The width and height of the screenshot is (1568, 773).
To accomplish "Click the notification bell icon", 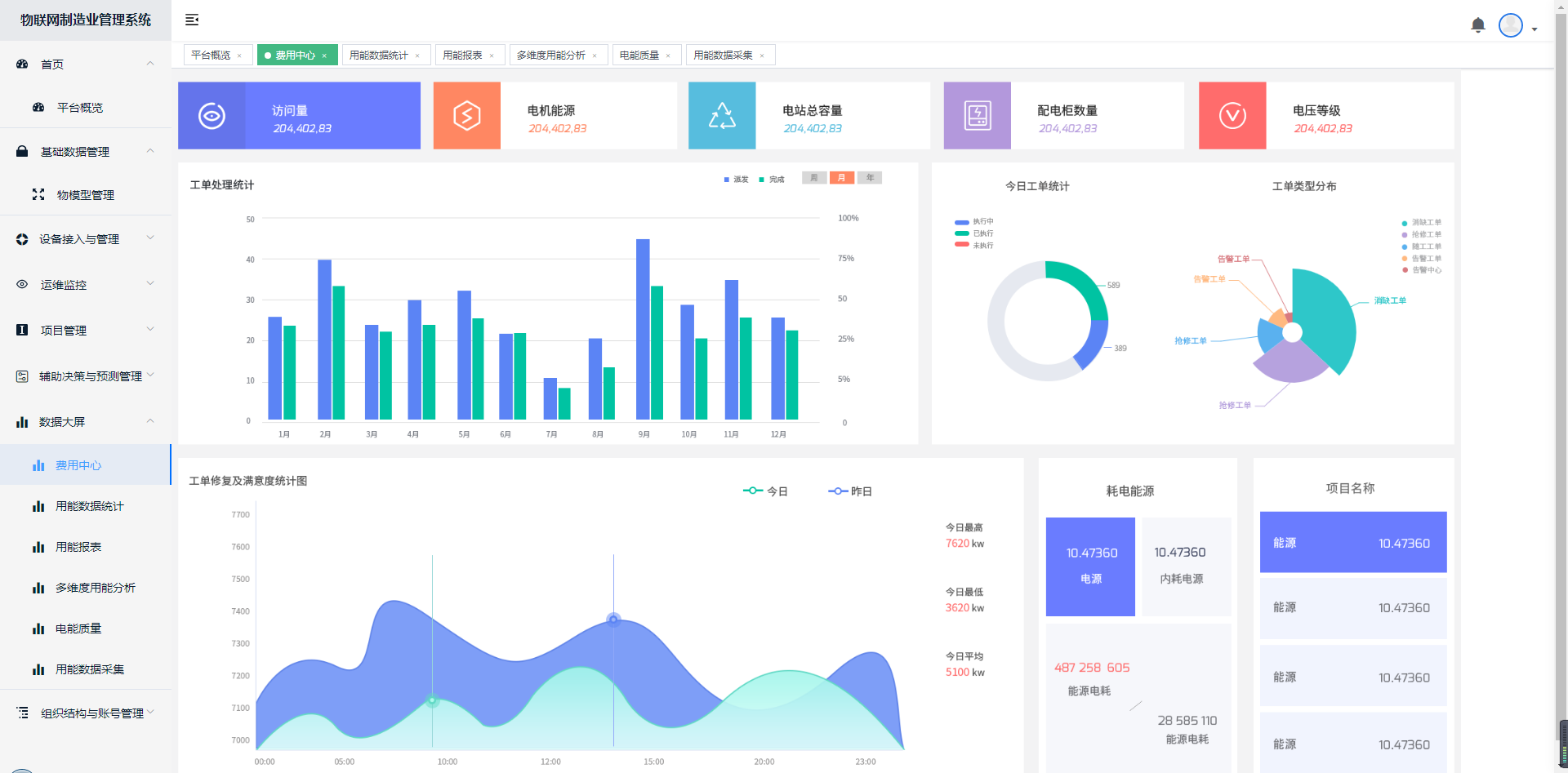I will [1477, 25].
